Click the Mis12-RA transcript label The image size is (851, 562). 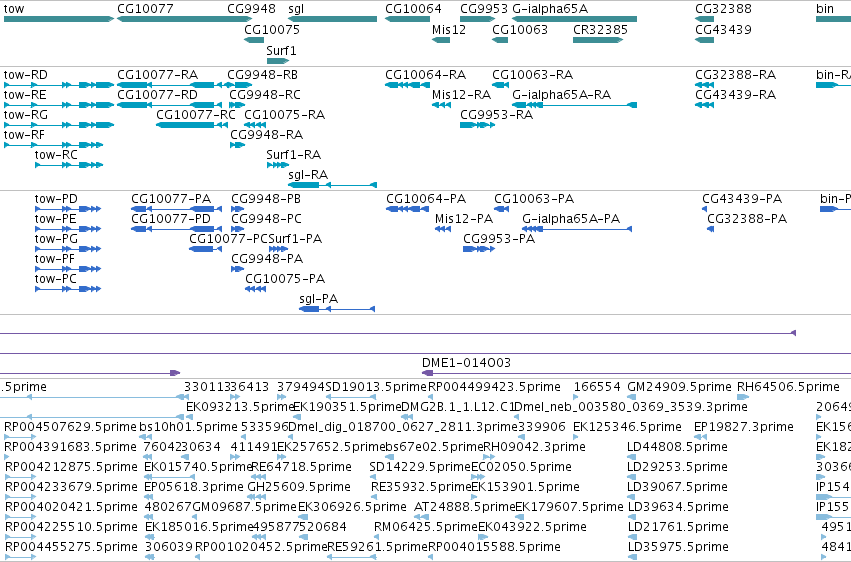pyautogui.click(x=461, y=95)
